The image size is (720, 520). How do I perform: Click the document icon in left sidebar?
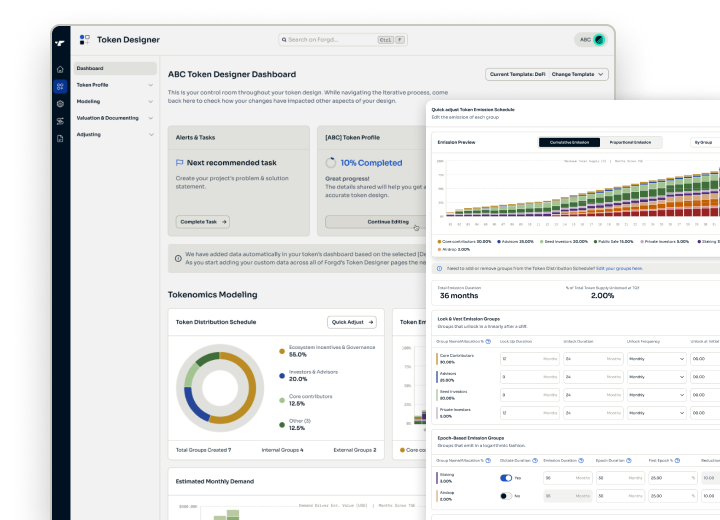pyautogui.click(x=60, y=137)
